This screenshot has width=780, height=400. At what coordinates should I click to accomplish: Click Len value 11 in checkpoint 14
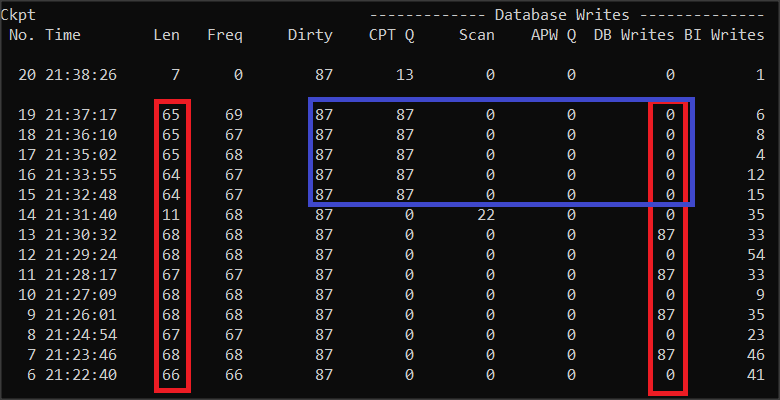(170, 213)
